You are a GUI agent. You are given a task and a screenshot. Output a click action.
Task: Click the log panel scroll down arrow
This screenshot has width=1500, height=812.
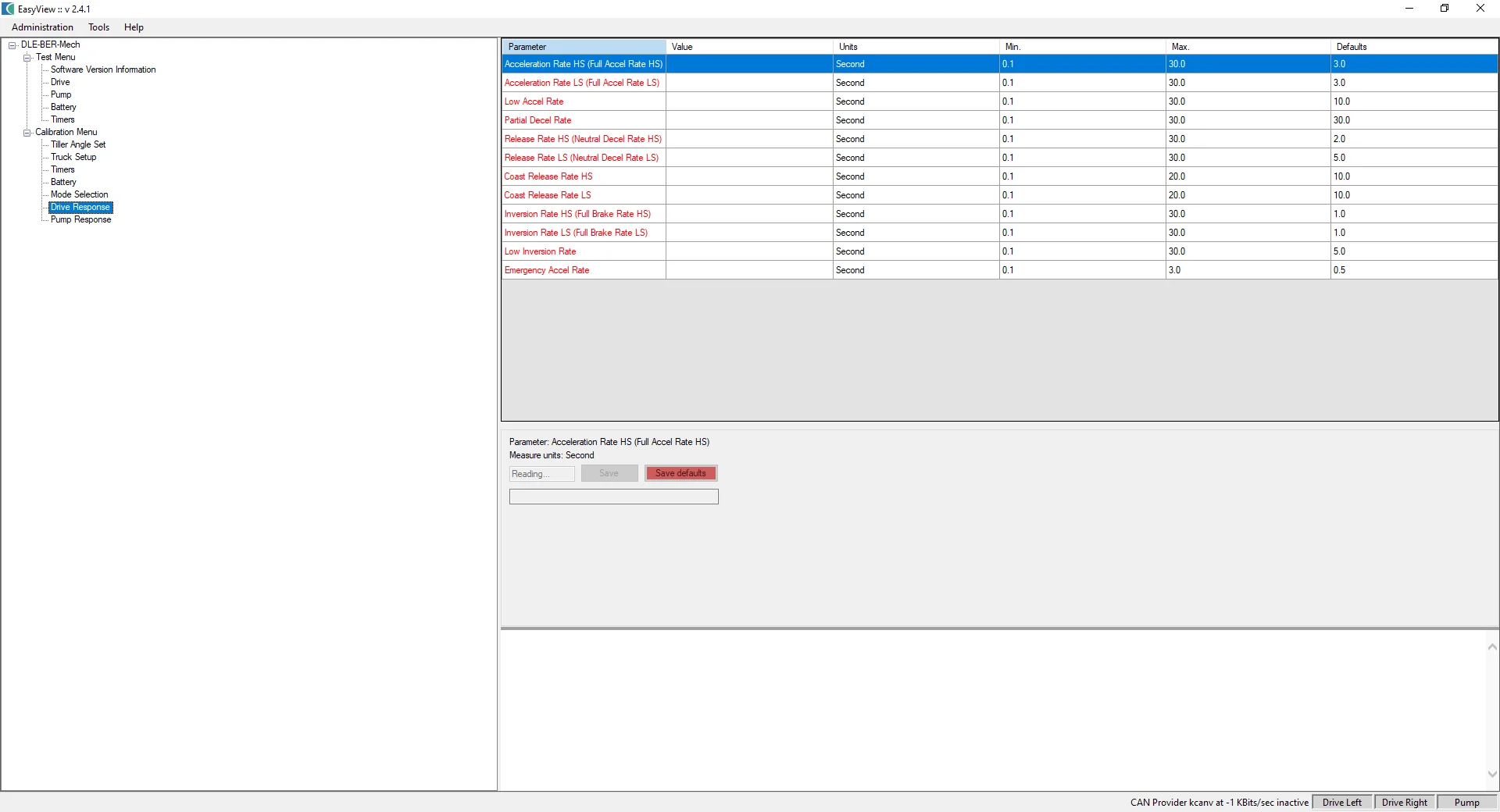point(1492,775)
